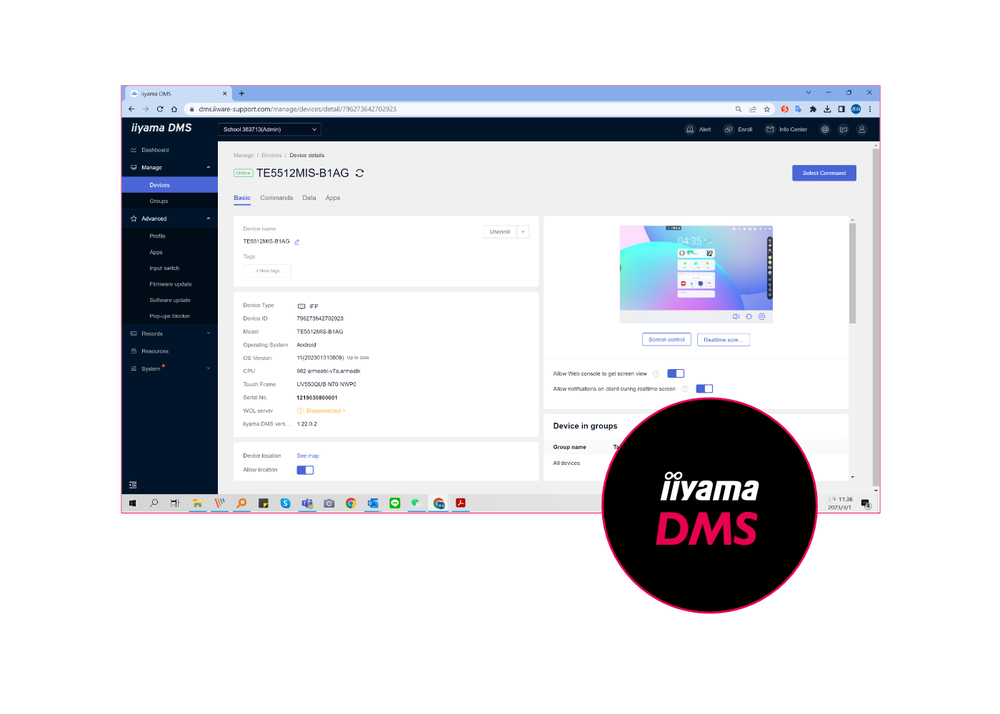Screen dimensions: 1000x714
Task: Turn off the Allow location switch
Action: pos(305,470)
